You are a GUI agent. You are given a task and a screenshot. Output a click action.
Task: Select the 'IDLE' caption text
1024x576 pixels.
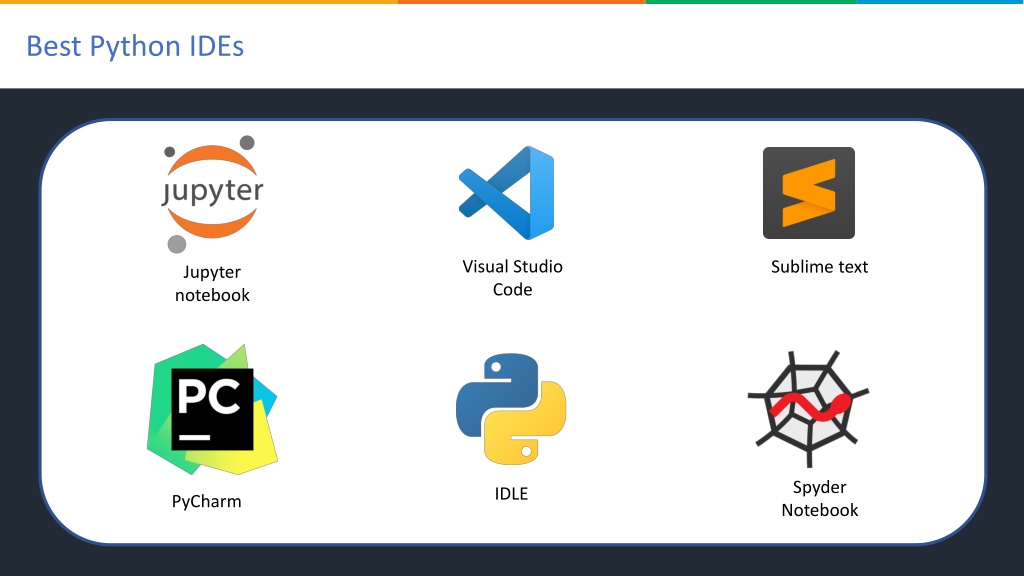pyautogui.click(x=511, y=494)
